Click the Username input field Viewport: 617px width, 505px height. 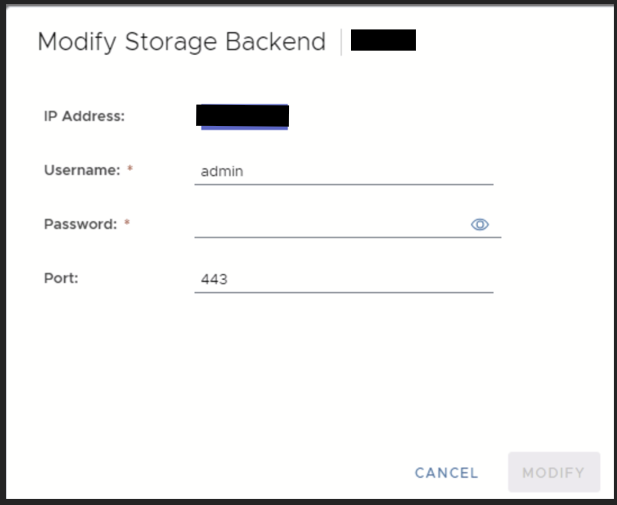click(344, 171)
